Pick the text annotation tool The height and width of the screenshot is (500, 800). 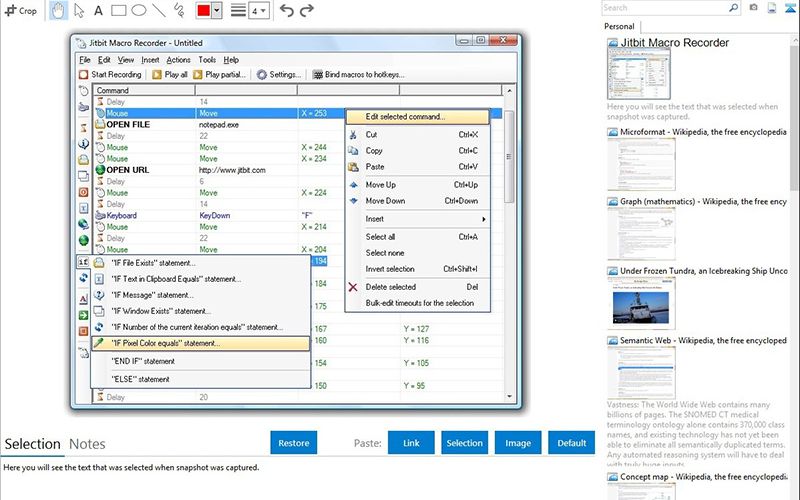point(98,10)
